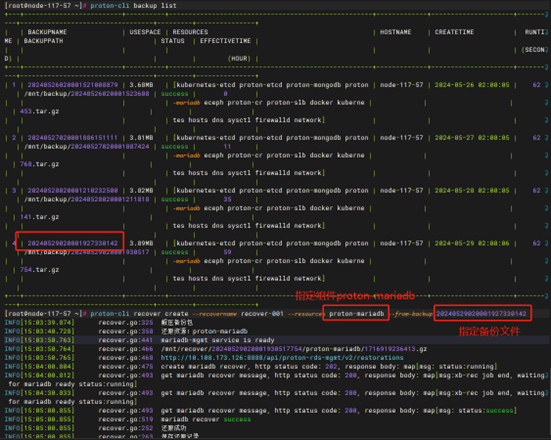Click the '--recovername' flag

pyautogui.click(x=214, y=313)
